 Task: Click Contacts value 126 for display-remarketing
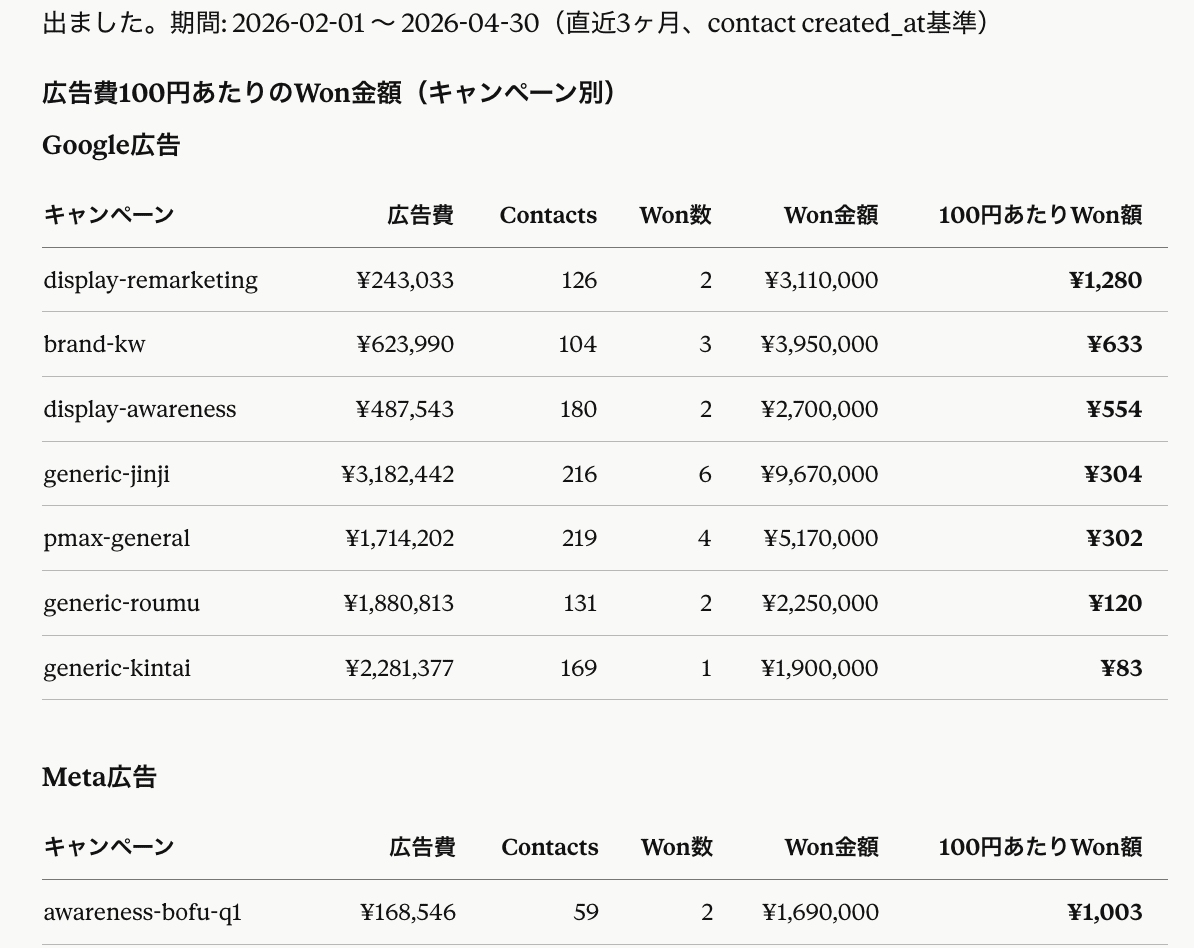click(x=579, y=280)
